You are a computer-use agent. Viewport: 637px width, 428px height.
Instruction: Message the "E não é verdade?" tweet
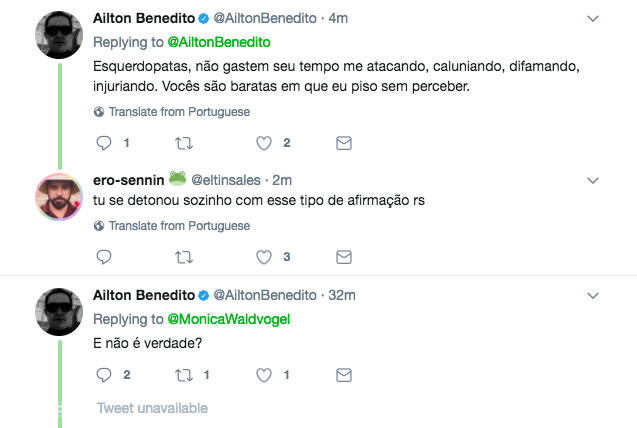point(344,375)
